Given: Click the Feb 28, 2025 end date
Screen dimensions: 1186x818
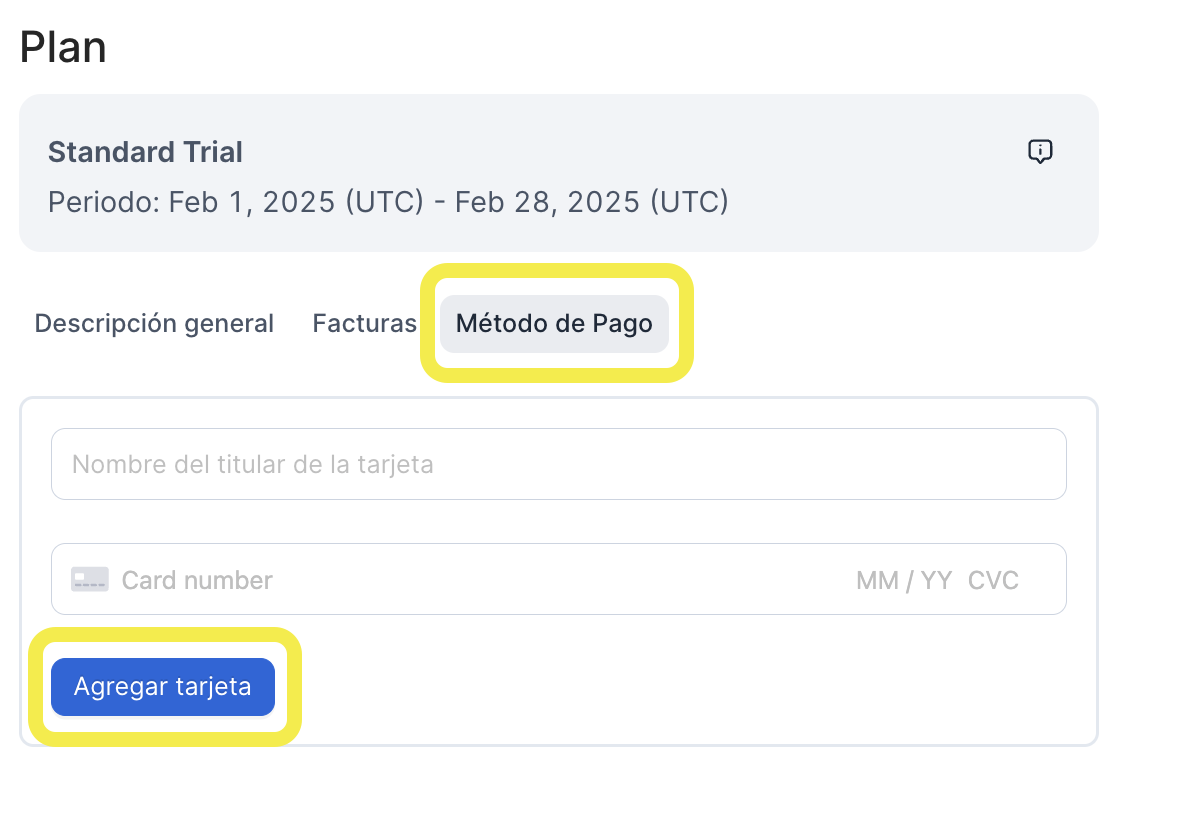Looking at the screenshot, I should pos(548,202).
